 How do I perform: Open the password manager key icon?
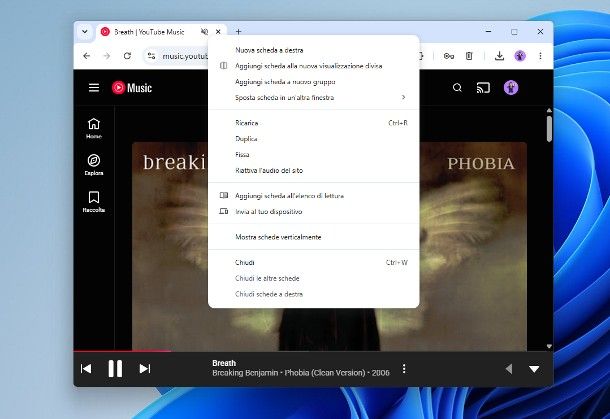[x=449, y=56]
